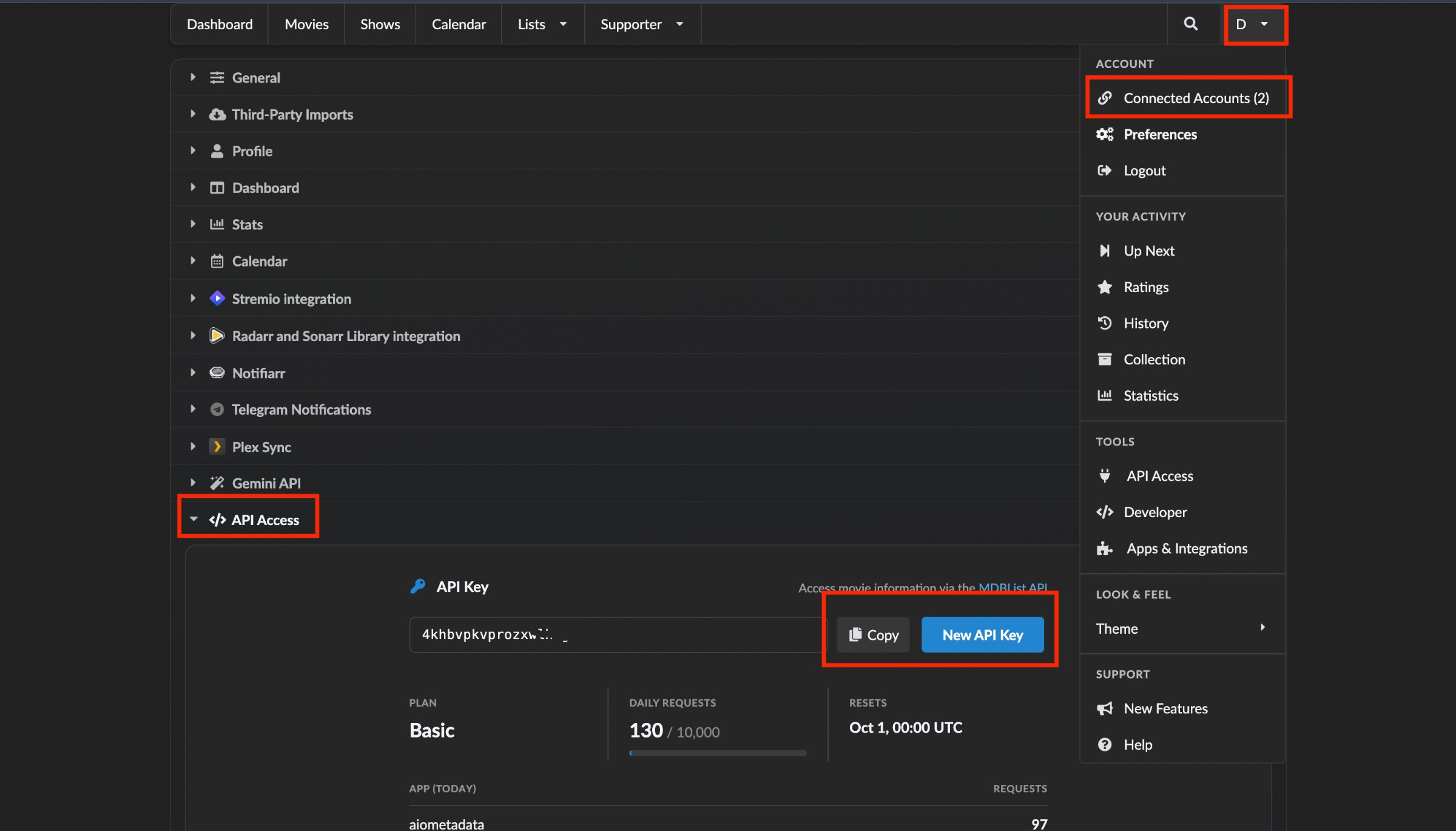Click the API Access code brackets icon
1456x831 pixels.
point(217,520)
